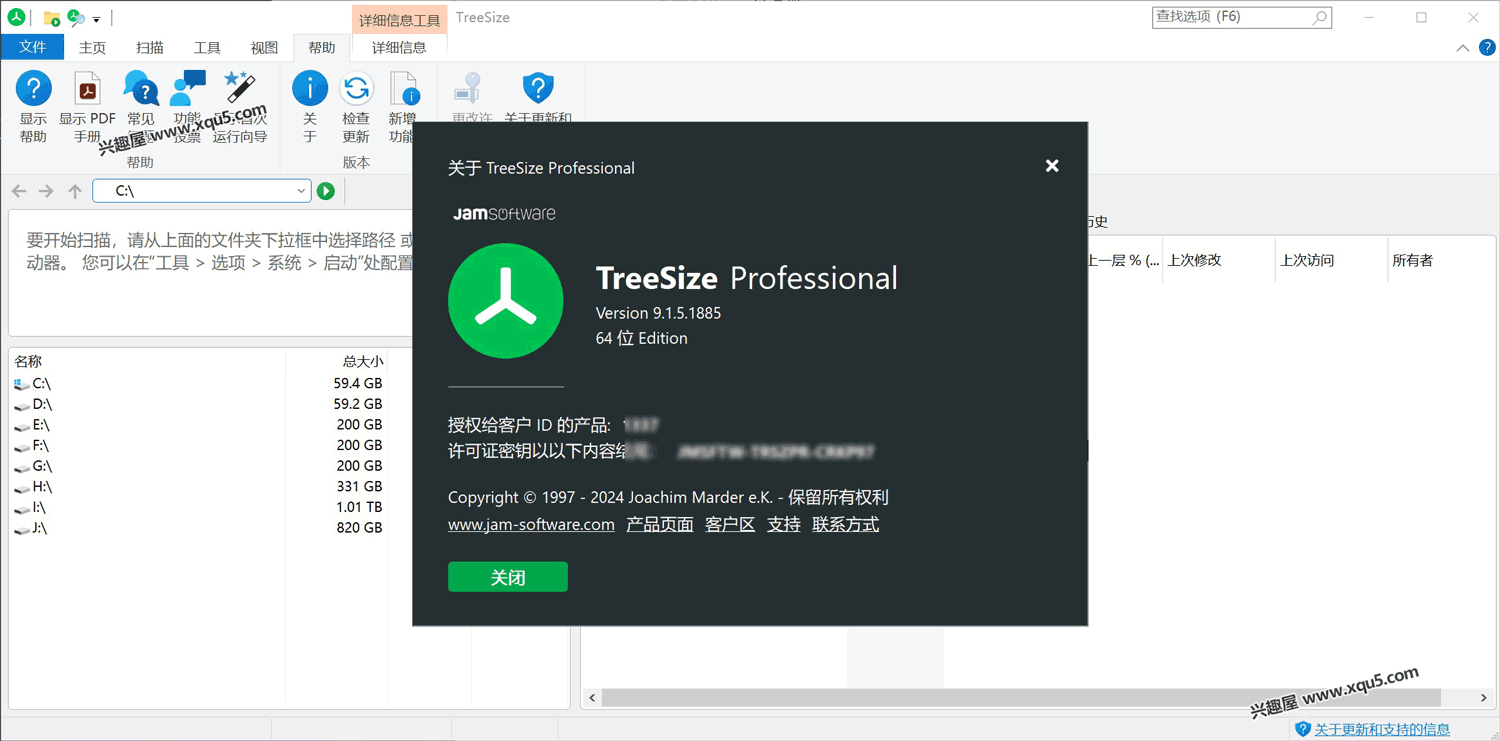
Task: Open the Contact (联系方式) link
Action: pyautogui.click(x=846, y=525)
